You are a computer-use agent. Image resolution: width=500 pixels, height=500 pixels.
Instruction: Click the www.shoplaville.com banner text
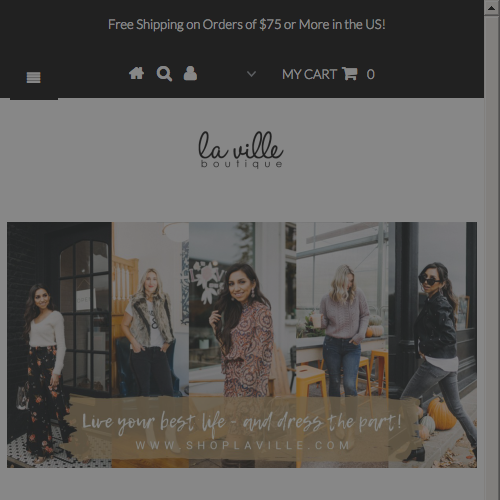(243, 445)
